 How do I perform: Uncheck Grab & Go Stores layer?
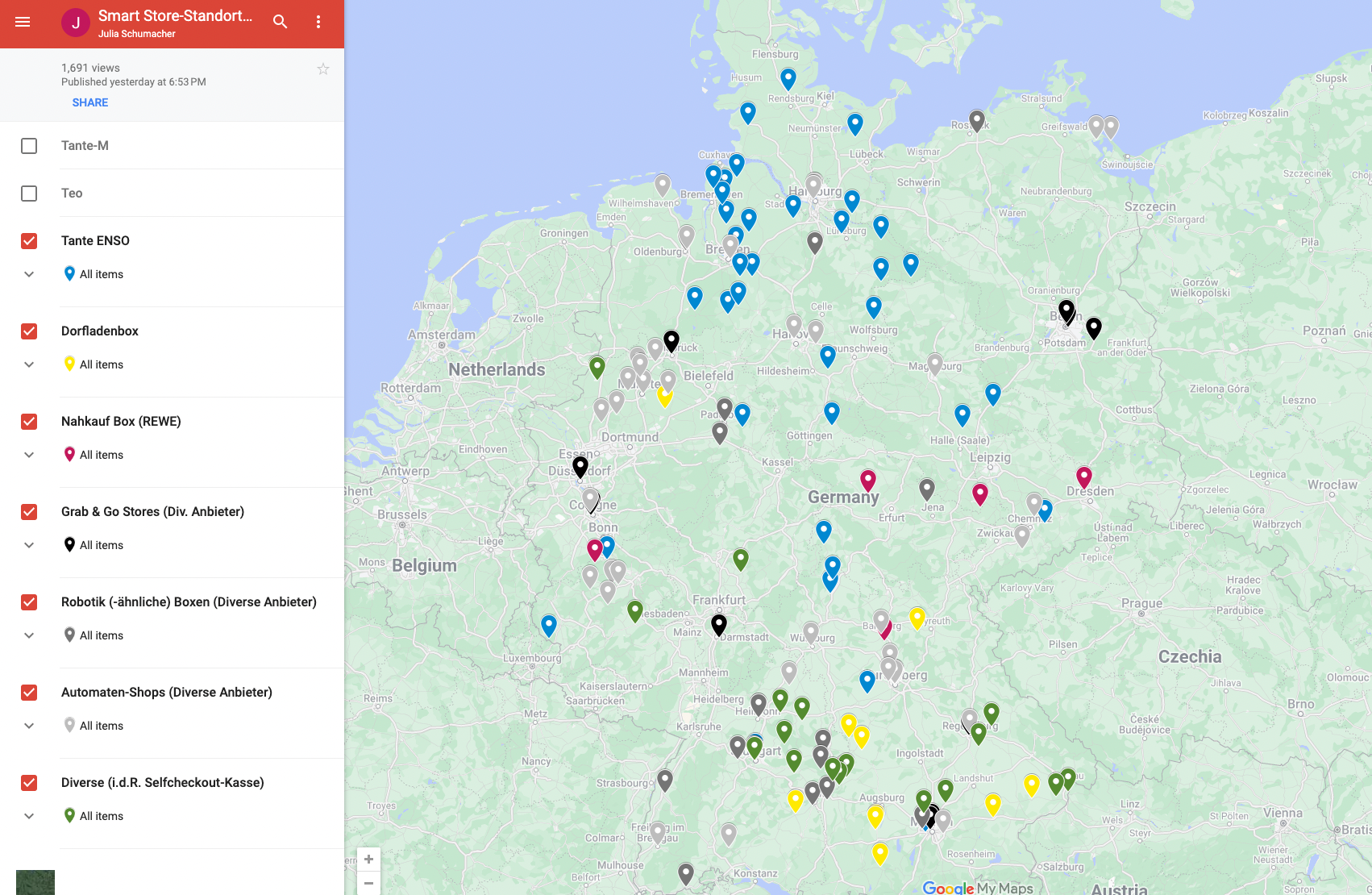pyautogui.click(x=29, y=512)
